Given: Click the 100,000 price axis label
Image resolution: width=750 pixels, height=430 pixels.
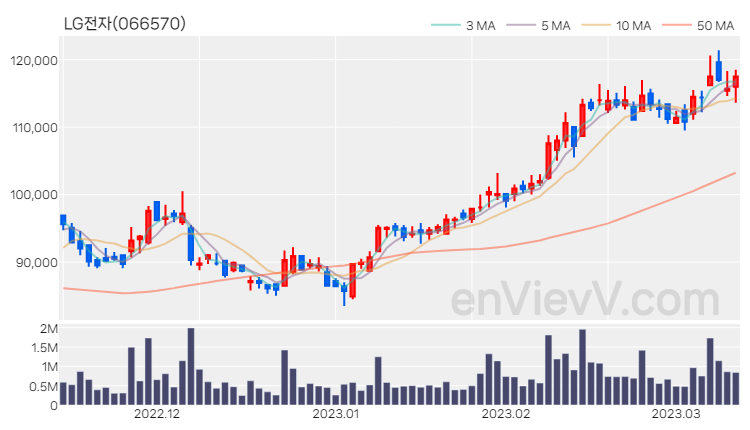Looking at the screenshot, I should pyautogui.click(x=33, y=195).
